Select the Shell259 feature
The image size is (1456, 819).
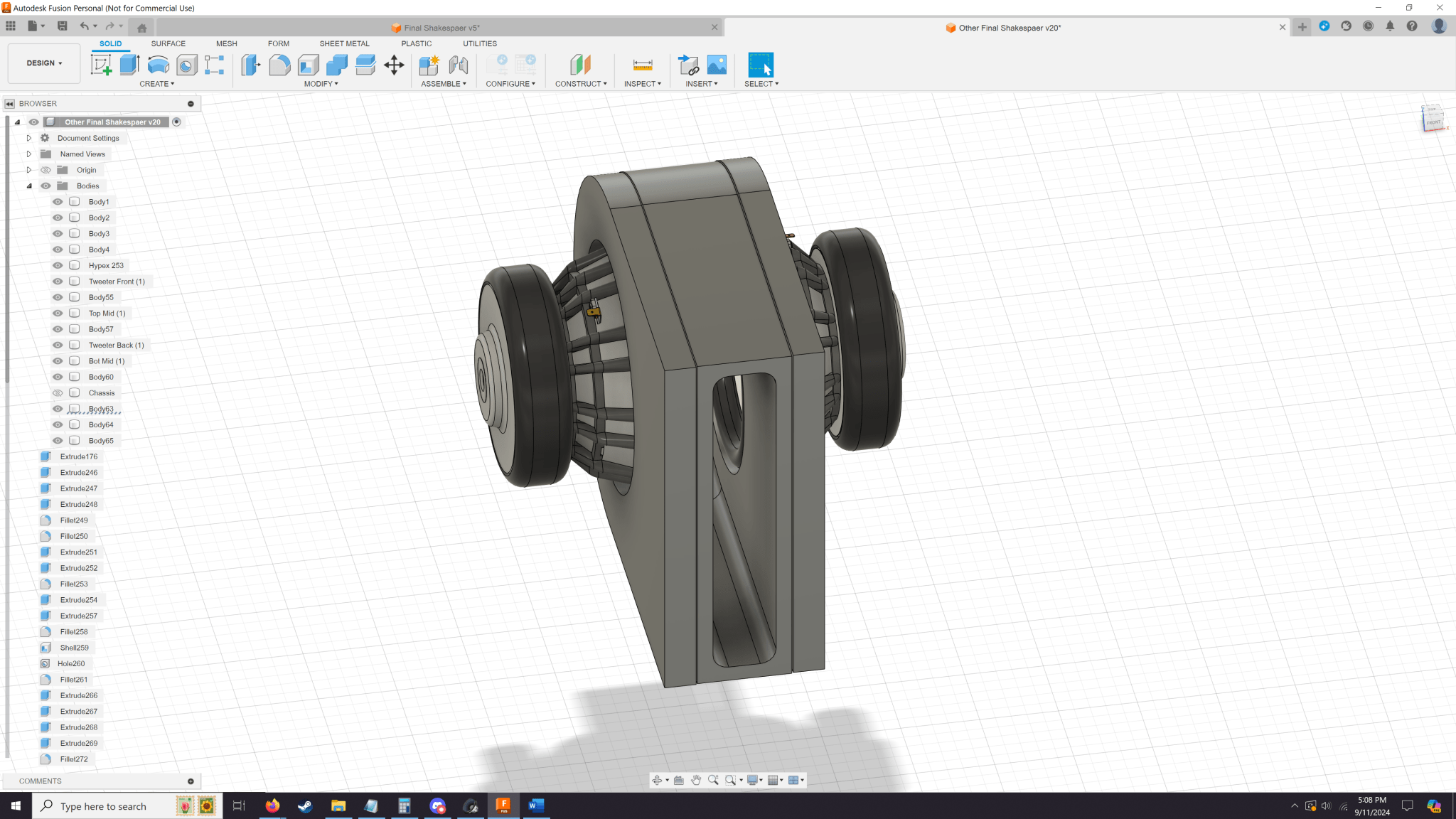[x=75, y=648]
